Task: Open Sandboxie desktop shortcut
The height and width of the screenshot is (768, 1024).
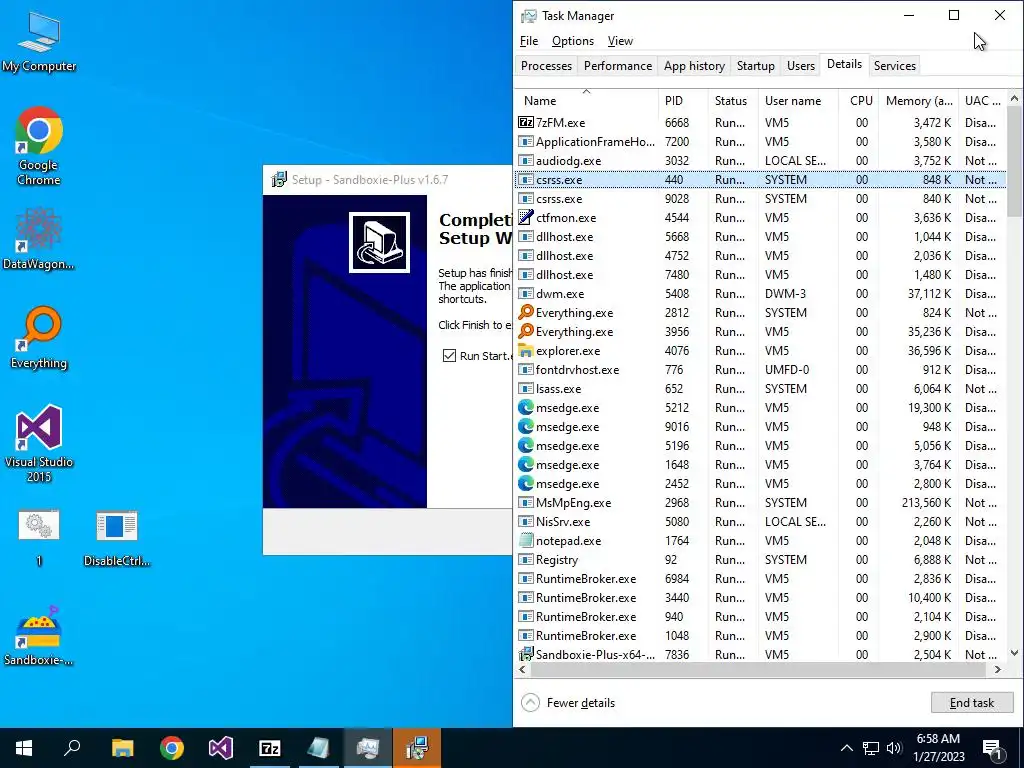Action: coord(39,635)
